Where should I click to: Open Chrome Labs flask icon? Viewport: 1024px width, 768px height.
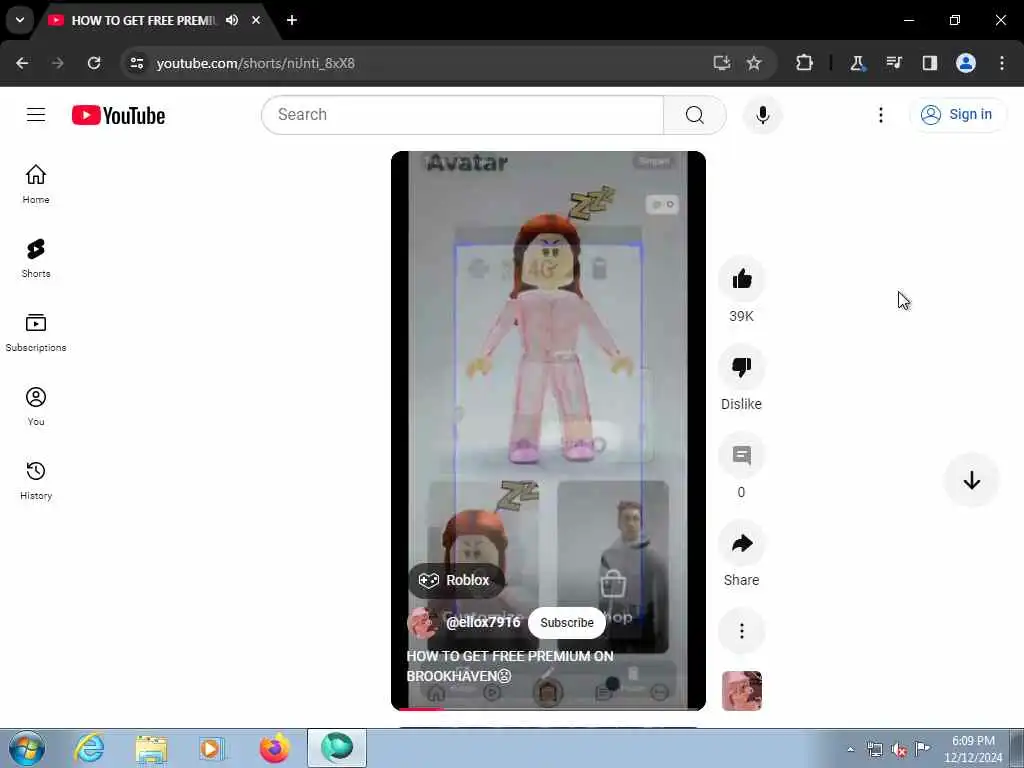pyautogui.click(x=857, y=63)
